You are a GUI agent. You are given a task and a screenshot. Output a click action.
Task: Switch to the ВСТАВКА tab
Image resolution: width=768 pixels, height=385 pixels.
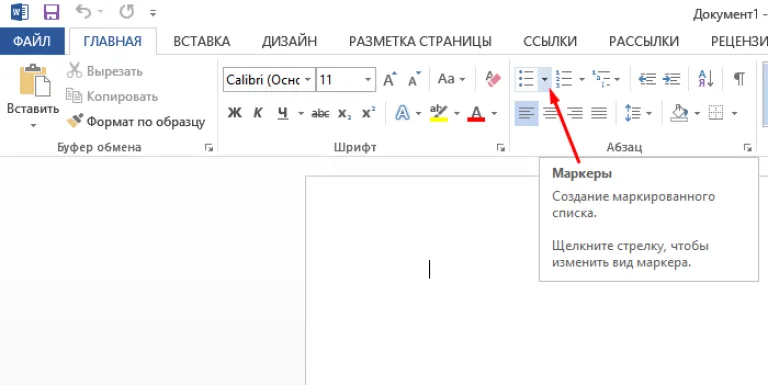point(202,42)
